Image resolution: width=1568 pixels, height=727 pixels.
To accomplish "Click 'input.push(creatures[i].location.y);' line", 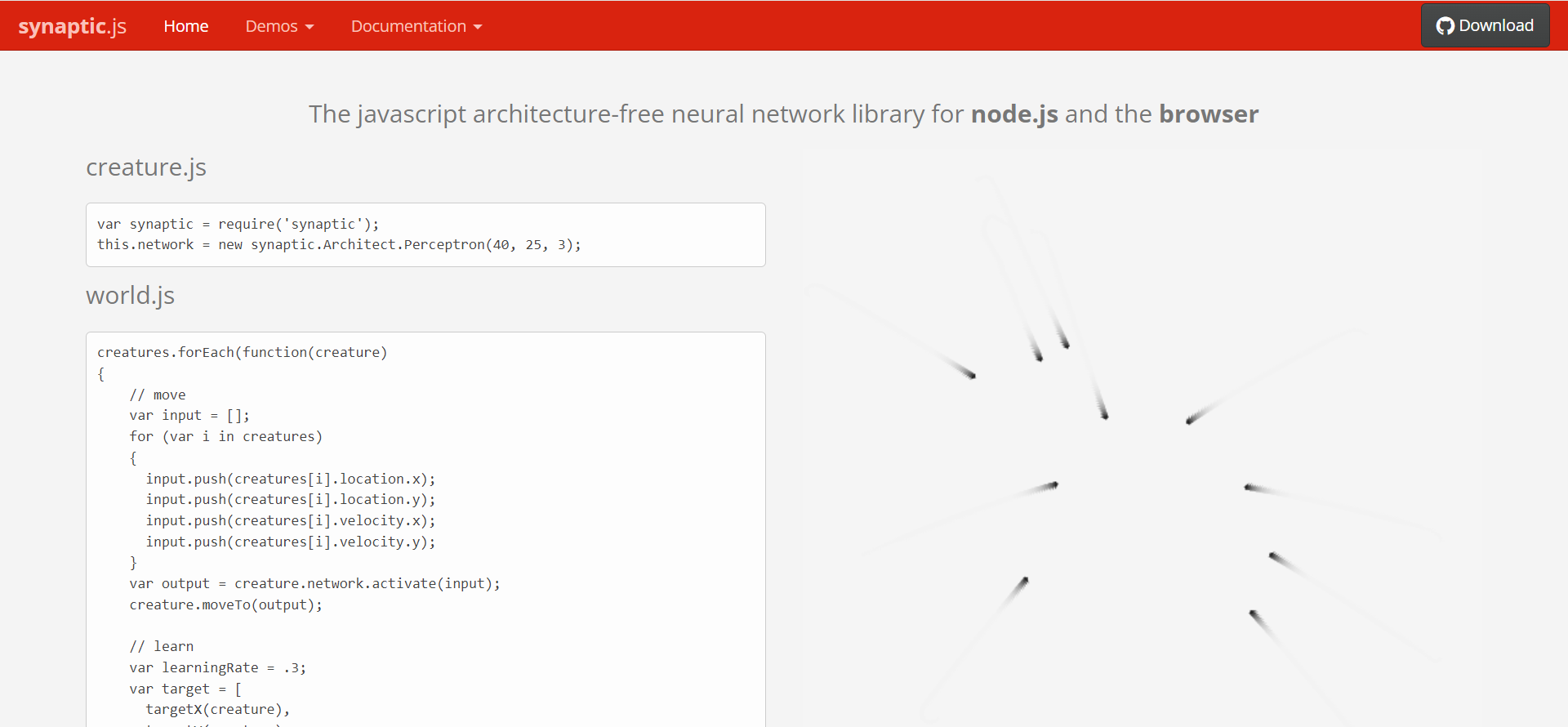I will click(x=291, y=499).
